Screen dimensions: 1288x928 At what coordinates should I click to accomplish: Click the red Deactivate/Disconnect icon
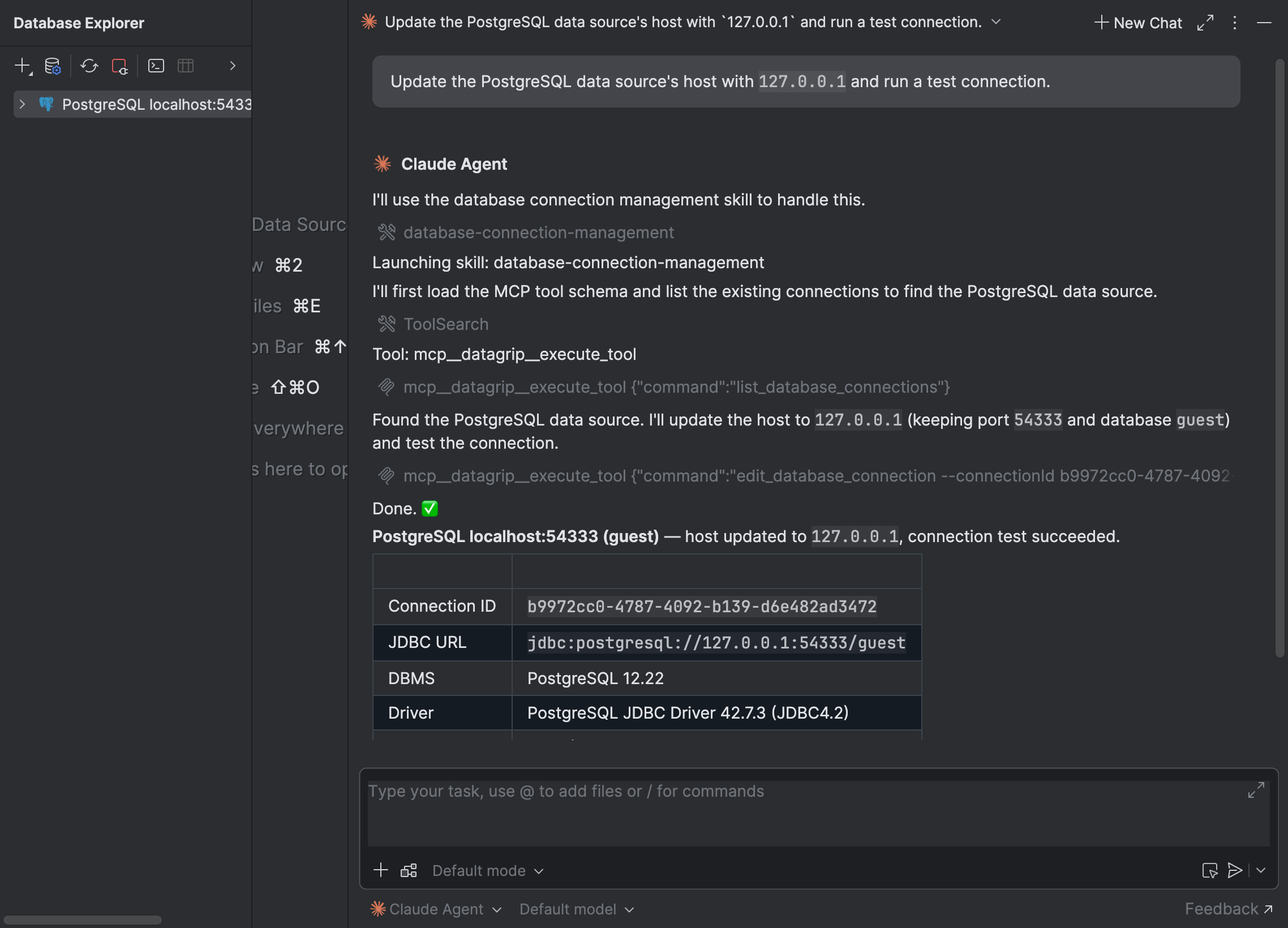pyautogui.click(x=119, y=66)
